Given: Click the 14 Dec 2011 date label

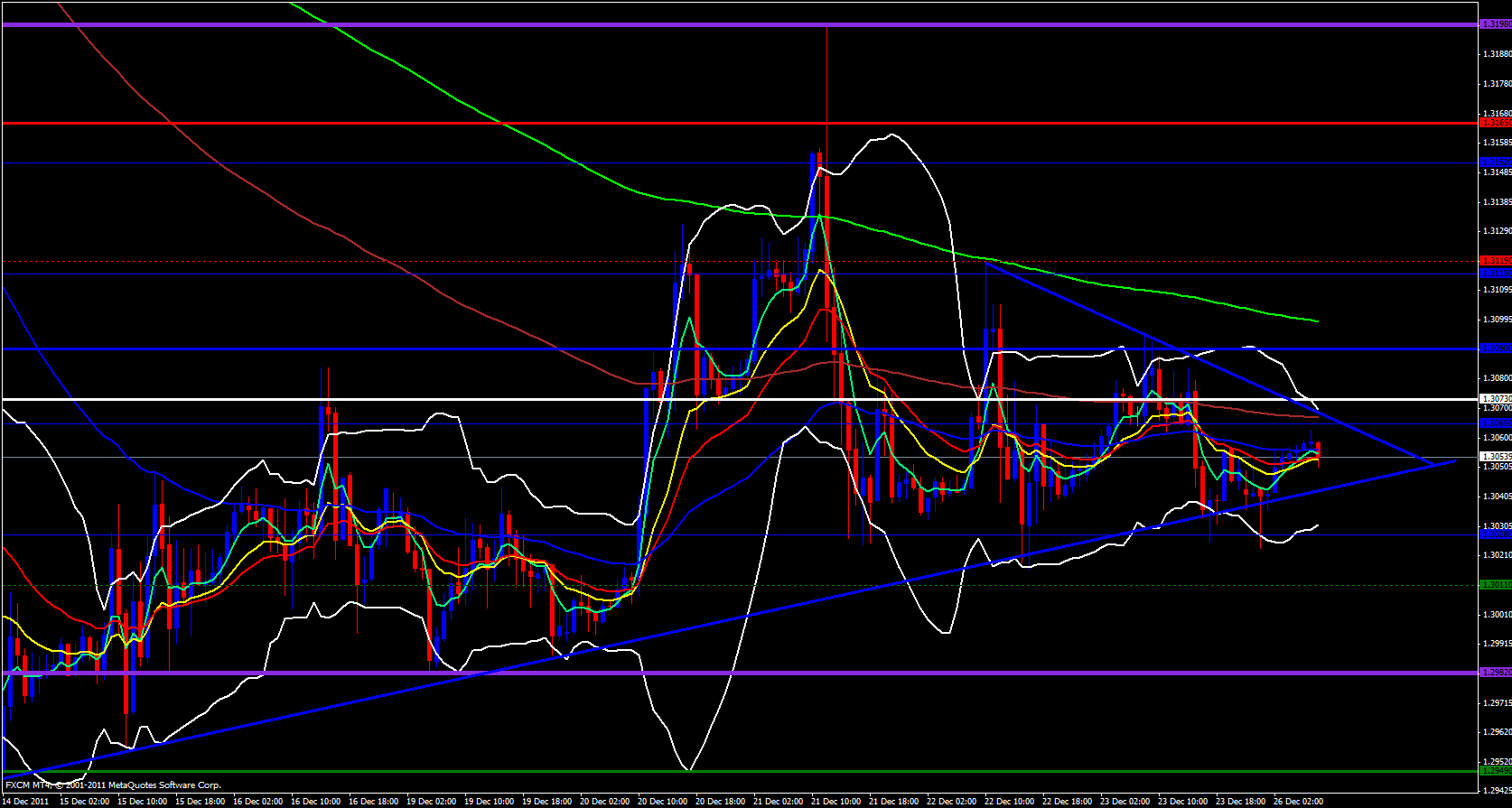Looking at the screenshot, I should pyautogui.click(x=26, y=801).
